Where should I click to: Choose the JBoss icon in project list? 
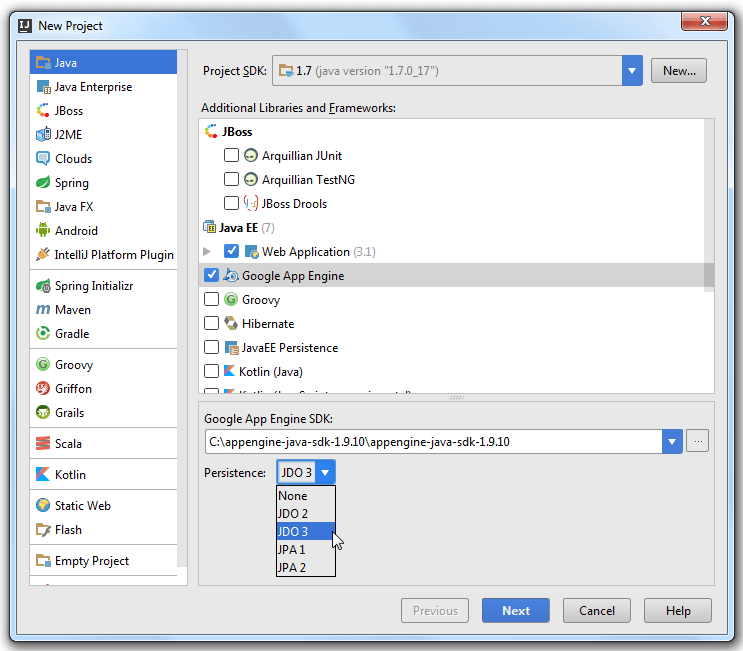click(x=43, y=110)
